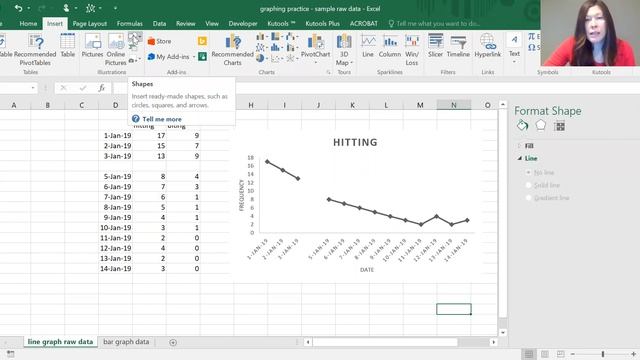Insert a Timeline filter
640x360 pixels.
click(x=458, y=46)
